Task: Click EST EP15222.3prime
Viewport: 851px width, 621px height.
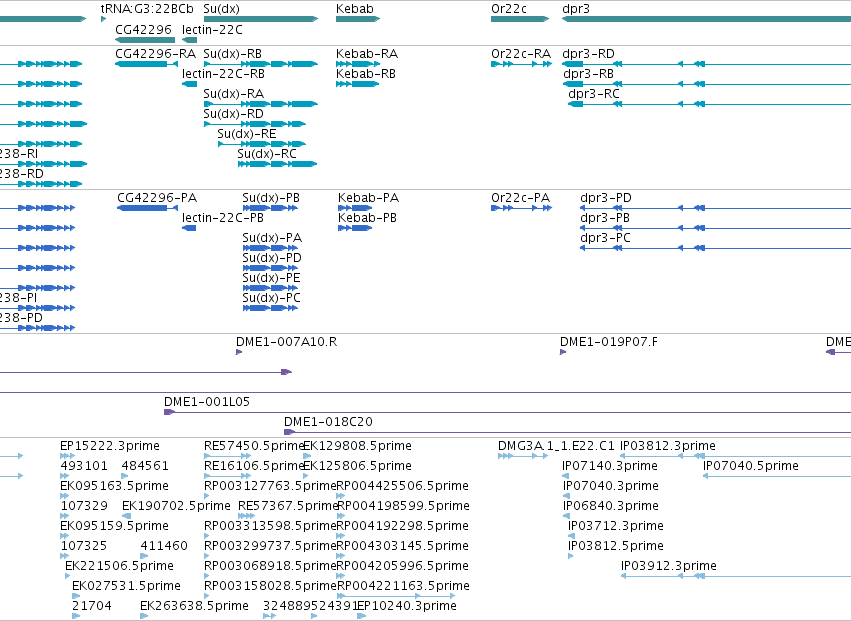Action: click(x=110, y=446)
